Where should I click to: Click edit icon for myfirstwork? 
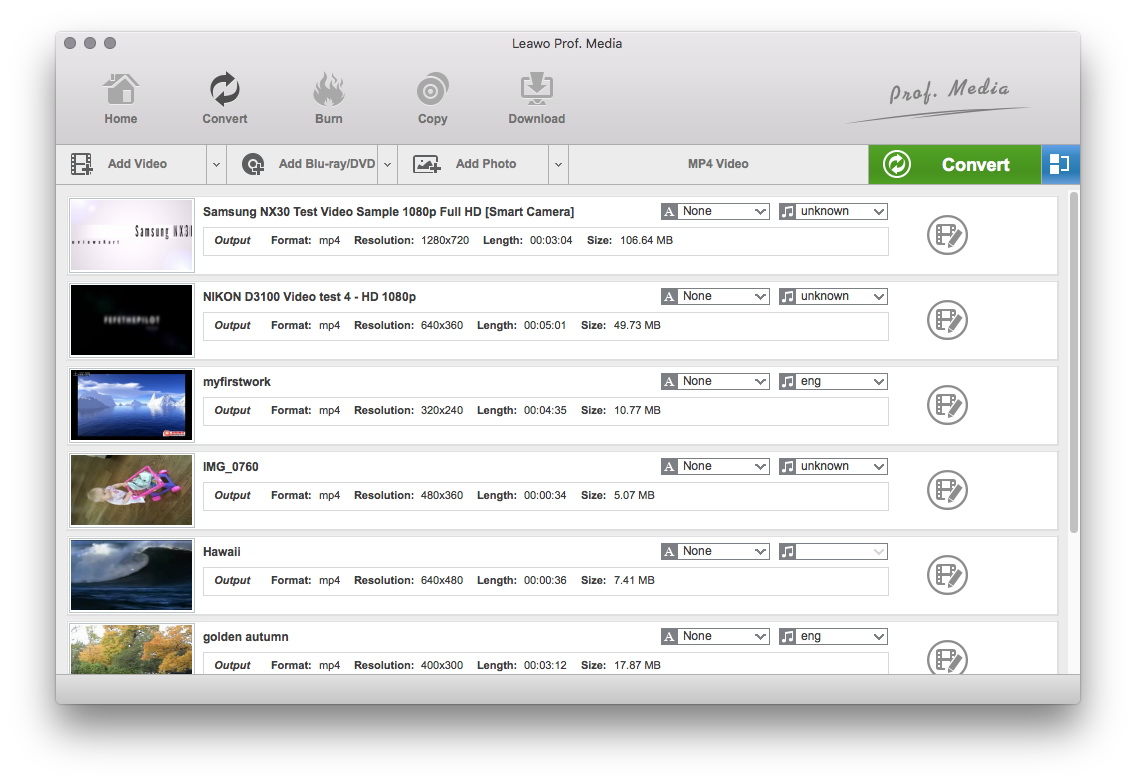tap(946, 406)
